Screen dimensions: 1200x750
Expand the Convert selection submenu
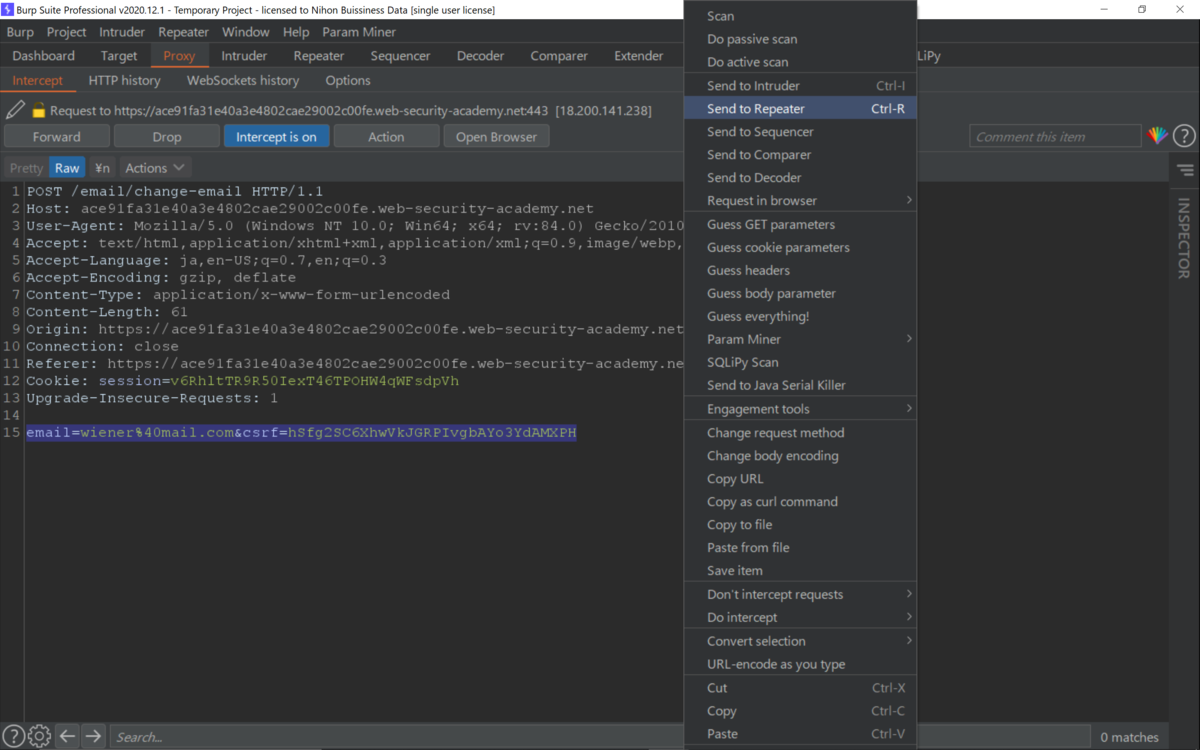click(800, 641)
